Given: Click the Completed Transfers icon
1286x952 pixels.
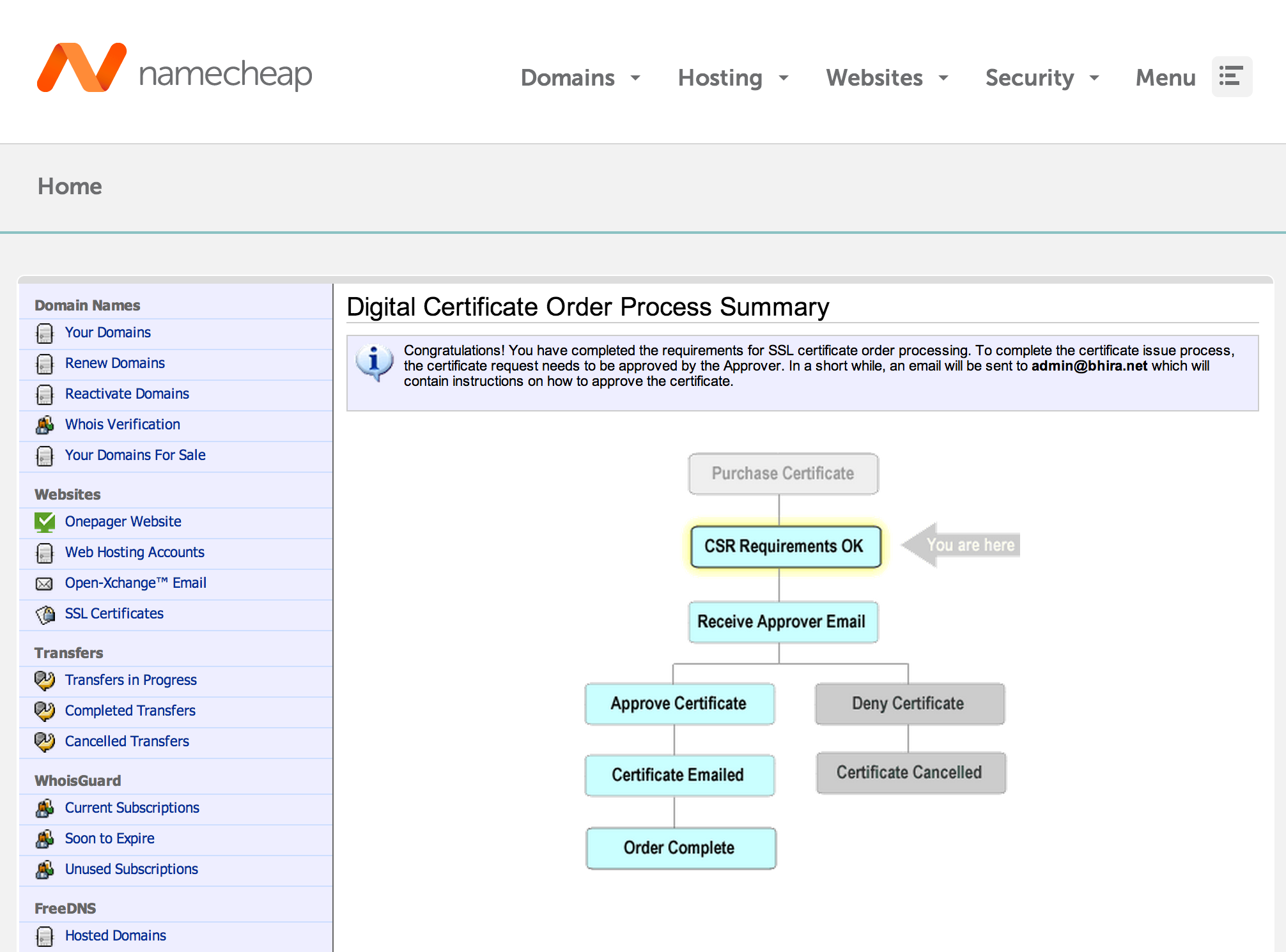Looking at the screenshot, I should tap(45, 711).
